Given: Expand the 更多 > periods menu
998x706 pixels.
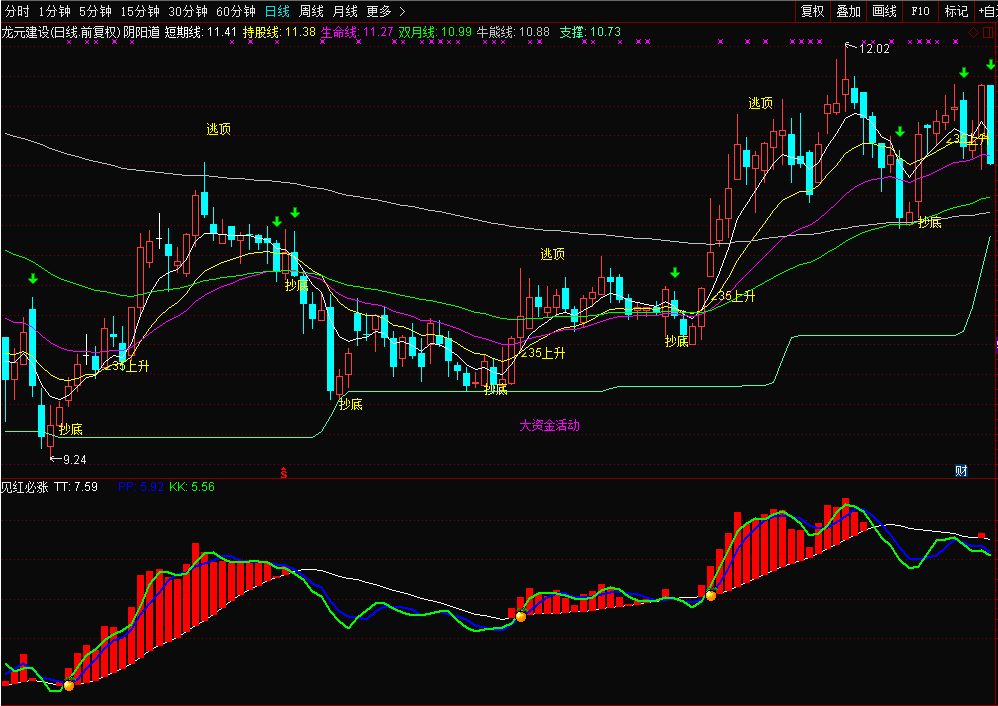Looking at the screenshot, I should coord(386,11).
